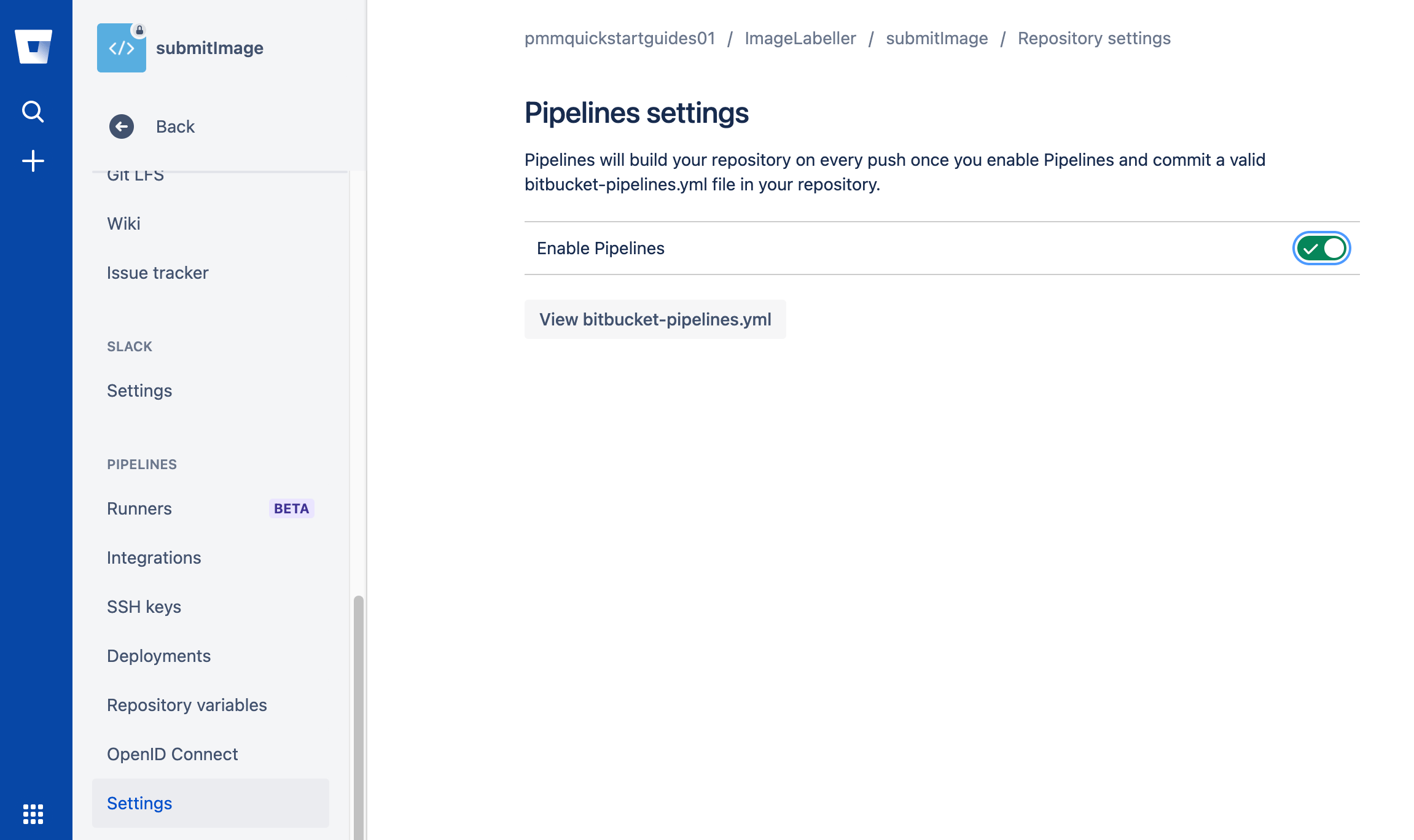Open the Deployments settings page
Image resolution: width=1414 pixels, height=840 pixels.
coord(159,655)
